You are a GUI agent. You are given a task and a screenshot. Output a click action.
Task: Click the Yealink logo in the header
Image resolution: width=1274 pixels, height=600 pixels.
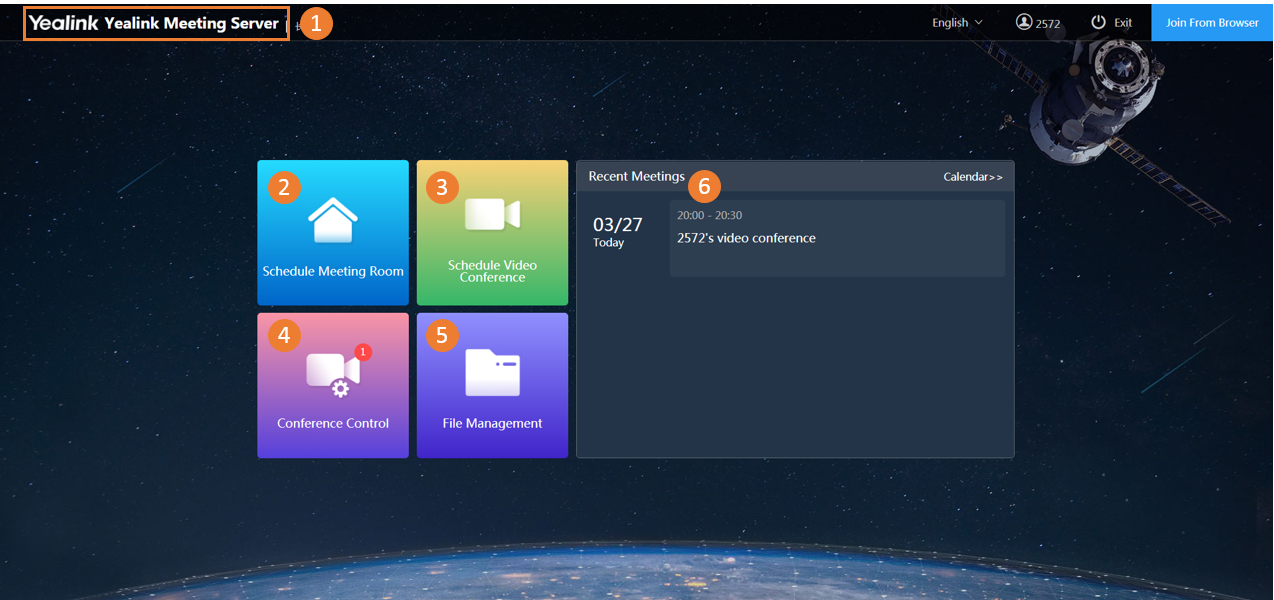pos(63,23)
